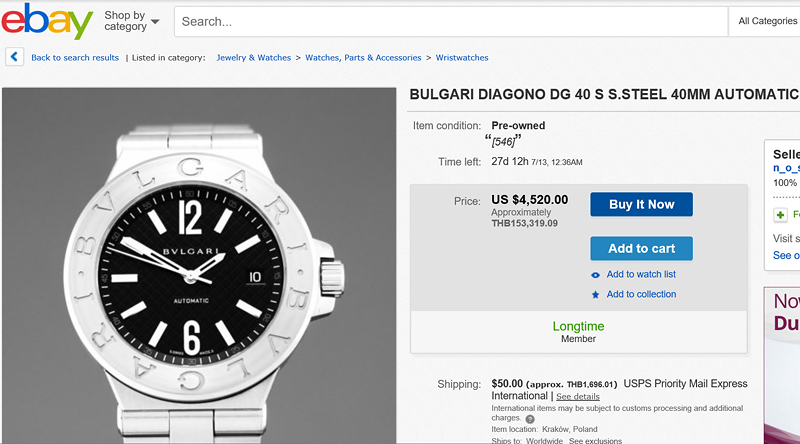Click Back to search results link

[75, 58]
